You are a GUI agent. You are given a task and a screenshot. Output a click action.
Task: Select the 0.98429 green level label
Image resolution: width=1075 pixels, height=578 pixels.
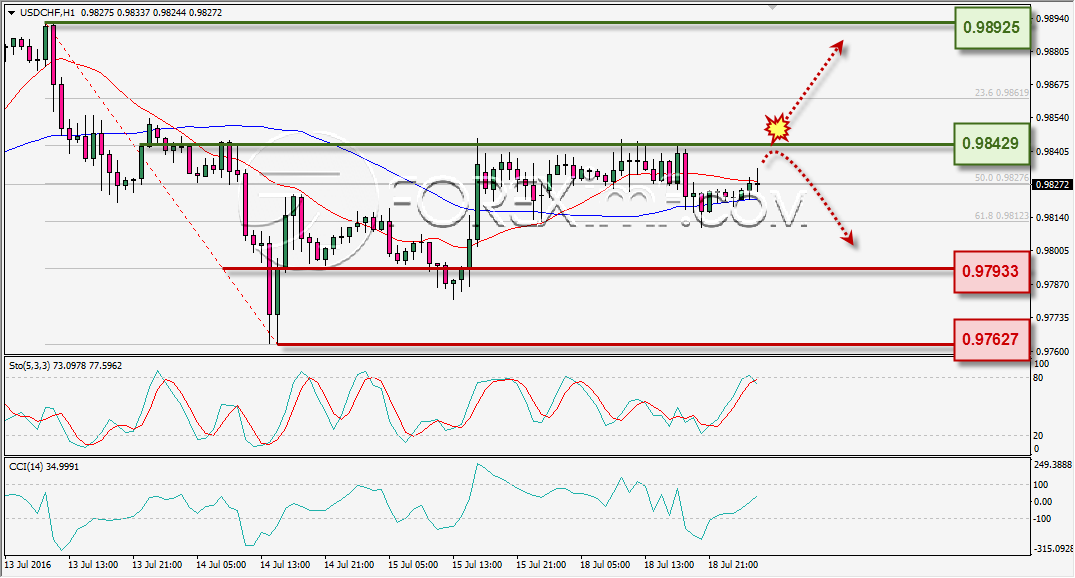tap(991, 144)
